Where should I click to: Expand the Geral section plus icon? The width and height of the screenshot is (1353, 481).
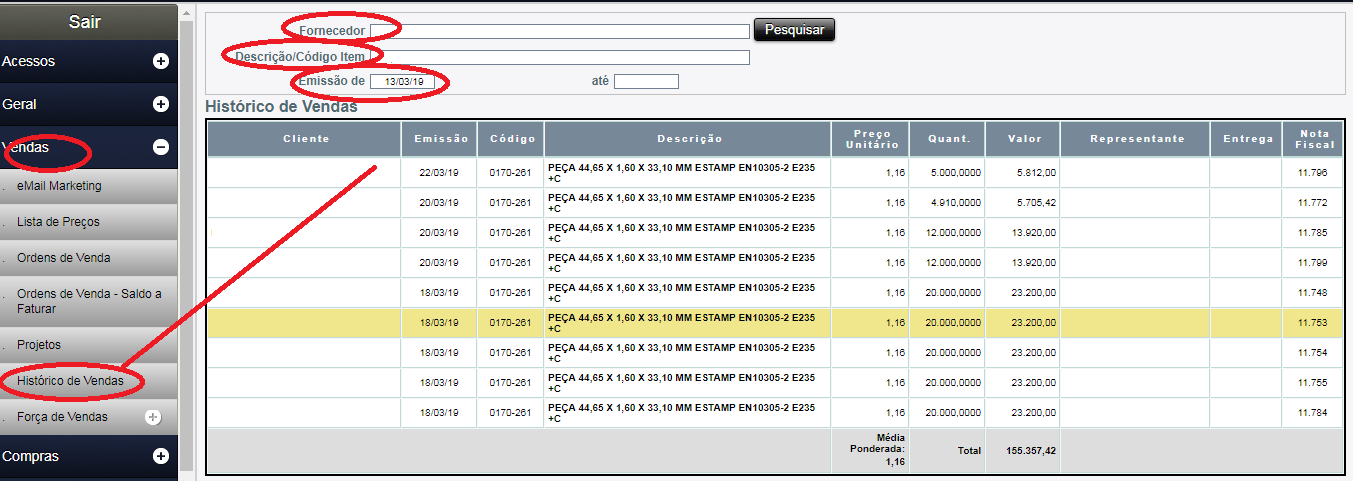click(160, 104)
